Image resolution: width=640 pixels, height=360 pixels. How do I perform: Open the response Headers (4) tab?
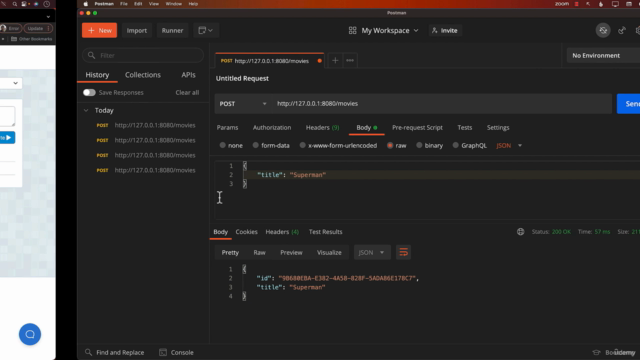[x=282, y=231]
